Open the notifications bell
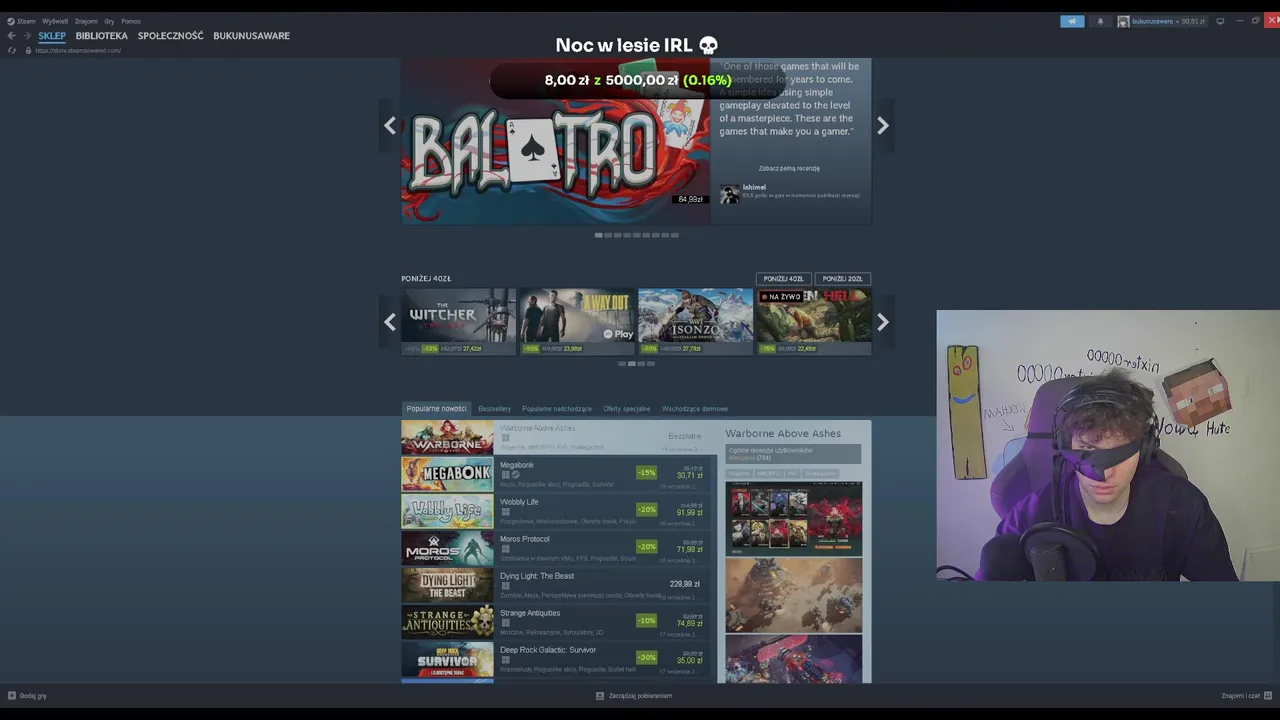Image resolution: width=1280 pixels, height=720 pixels. [1100, 21]
